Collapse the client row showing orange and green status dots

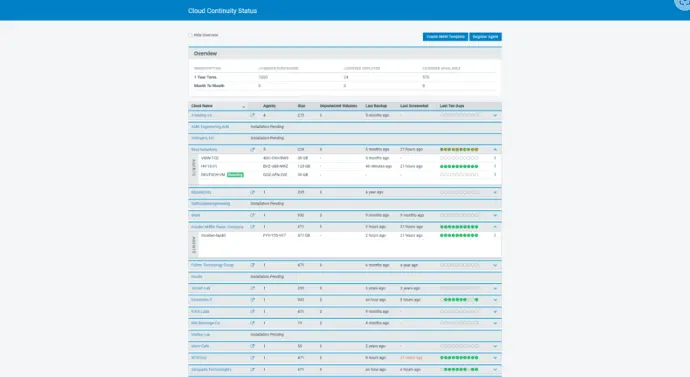(x=495, y=150)
